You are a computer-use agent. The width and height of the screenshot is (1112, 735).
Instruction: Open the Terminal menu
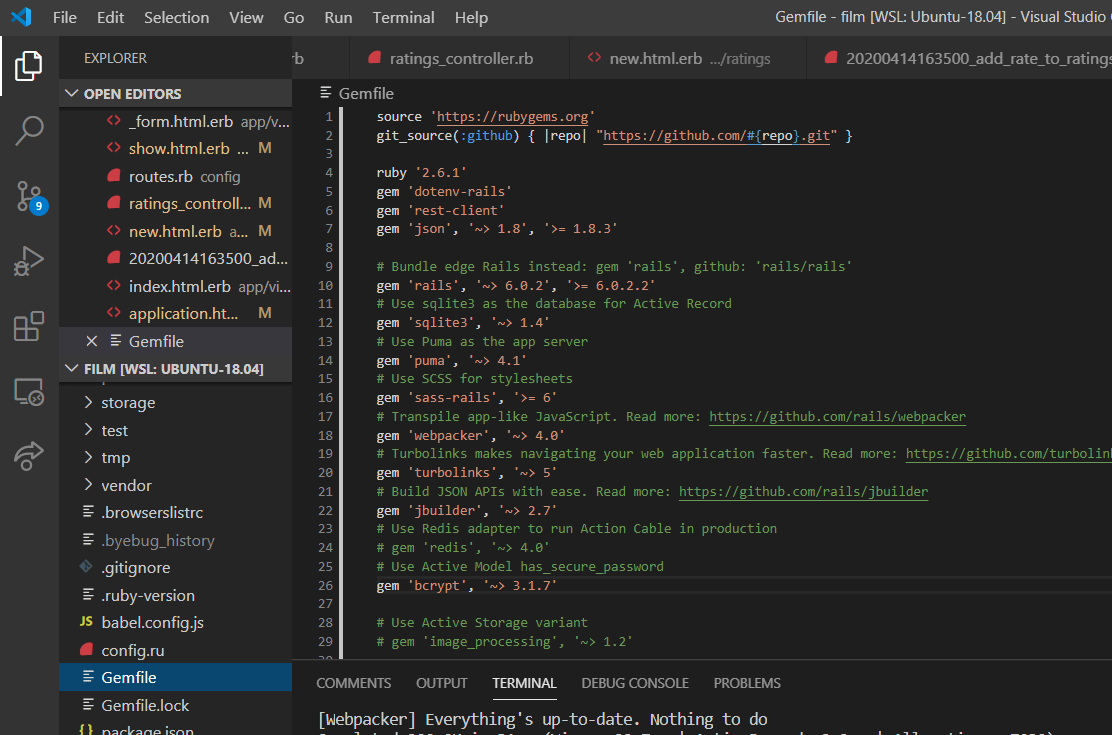[x=403, y=17]
